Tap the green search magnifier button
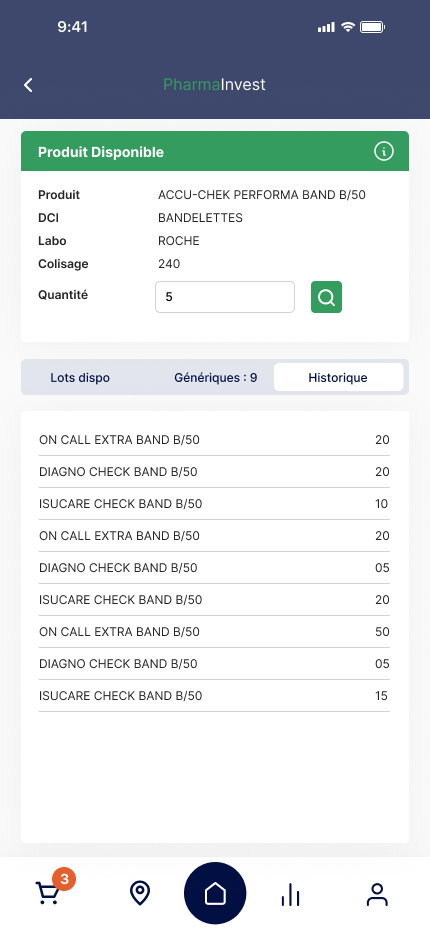 [x=327, y=297]
